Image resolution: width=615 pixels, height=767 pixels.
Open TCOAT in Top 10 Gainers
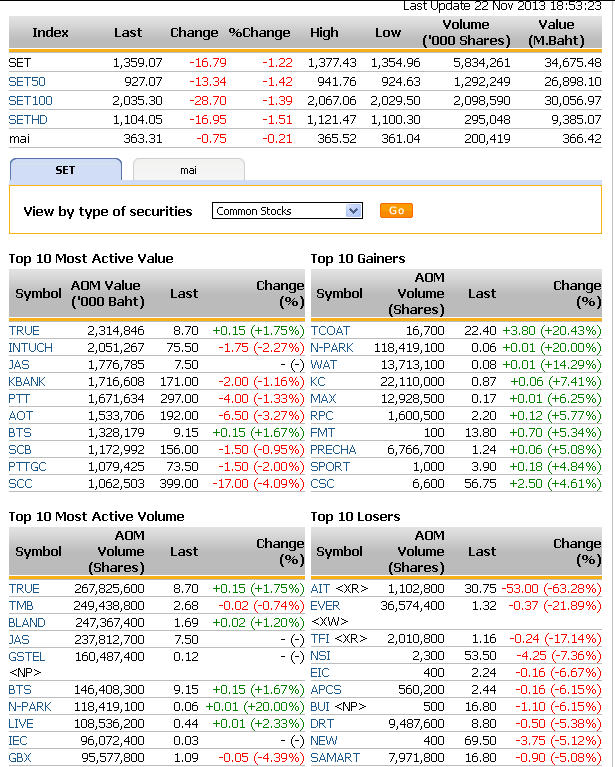[330, 330]
